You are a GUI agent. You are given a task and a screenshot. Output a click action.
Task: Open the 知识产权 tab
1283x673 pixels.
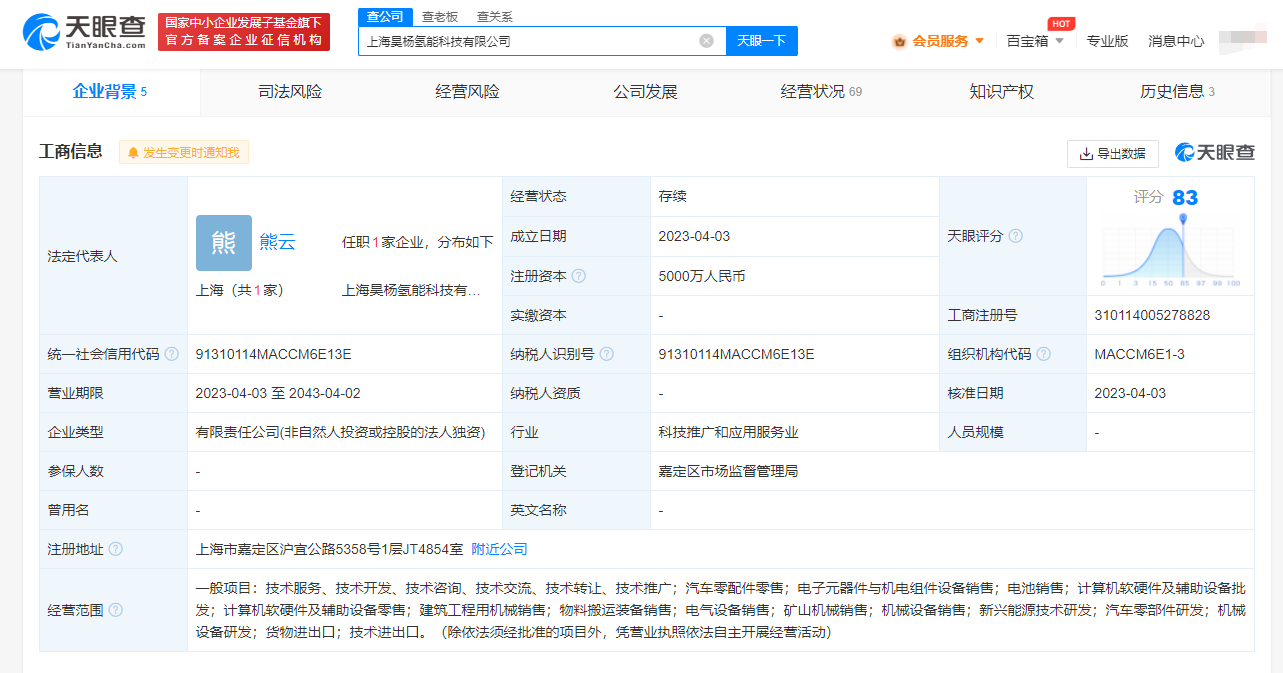(x=1001, y=92)
